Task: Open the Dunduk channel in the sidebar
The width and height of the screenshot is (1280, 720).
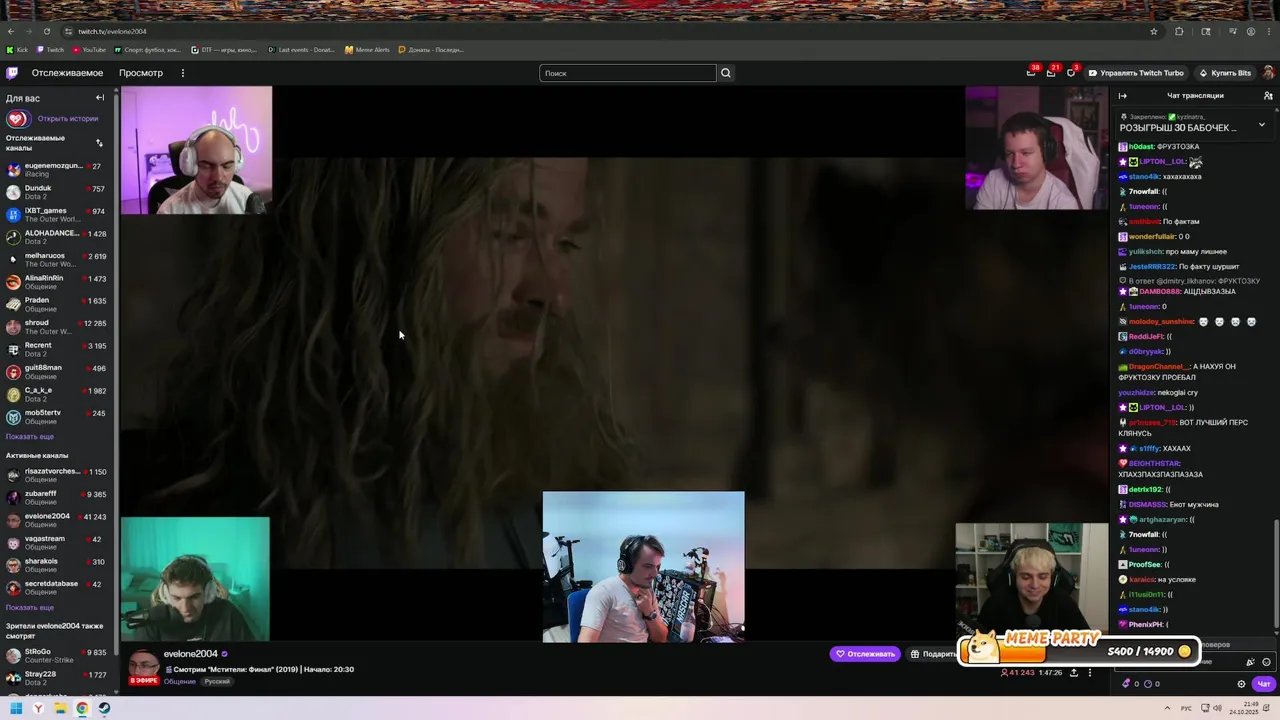Action: (x=59, y=192)
